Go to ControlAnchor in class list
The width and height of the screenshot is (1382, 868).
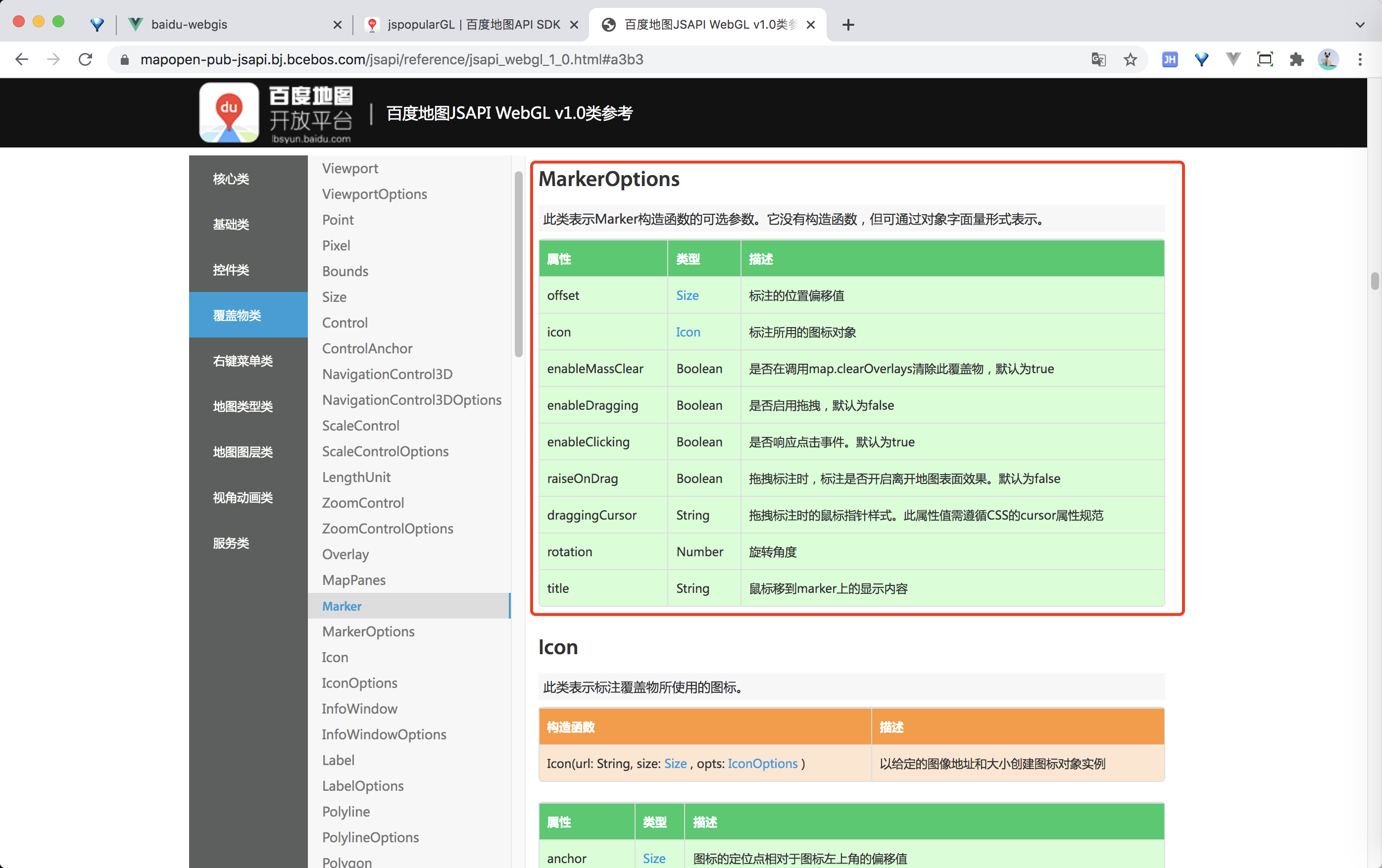tap(367, 348)
